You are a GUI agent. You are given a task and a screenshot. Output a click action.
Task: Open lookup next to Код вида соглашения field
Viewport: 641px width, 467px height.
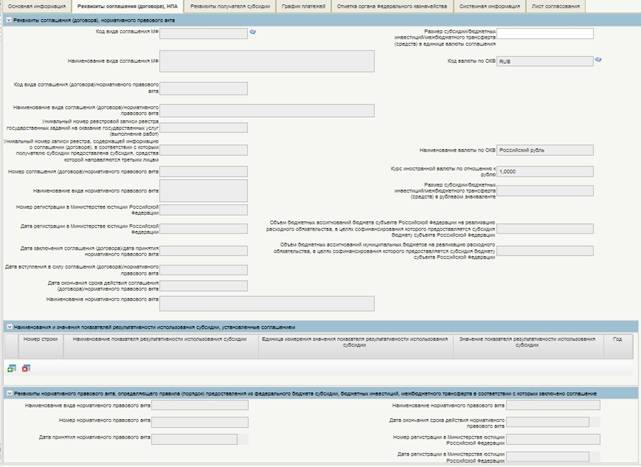click(253, 33)
